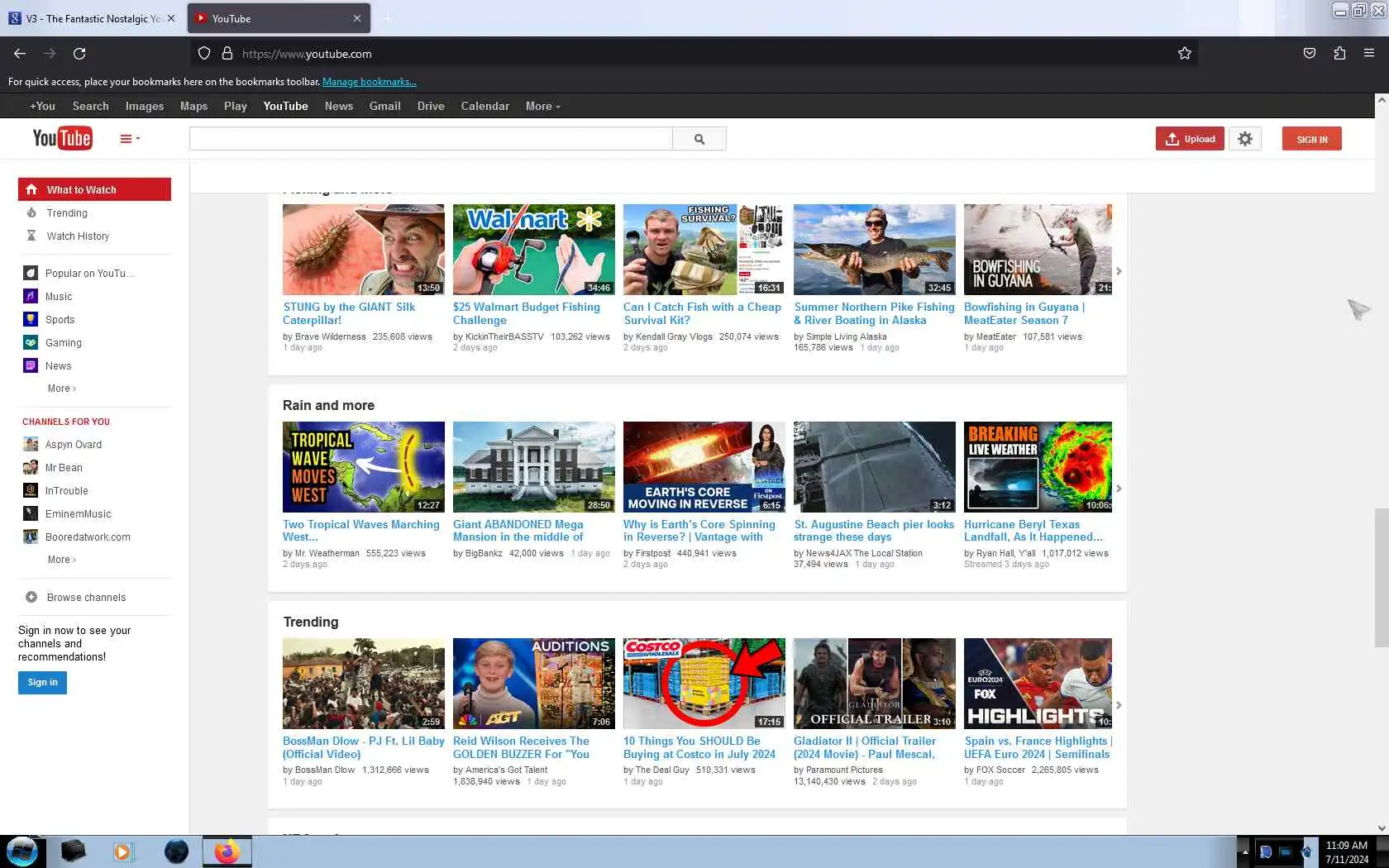
Task: Click the Gaming channel icon
Action: (x=31, y=342)
